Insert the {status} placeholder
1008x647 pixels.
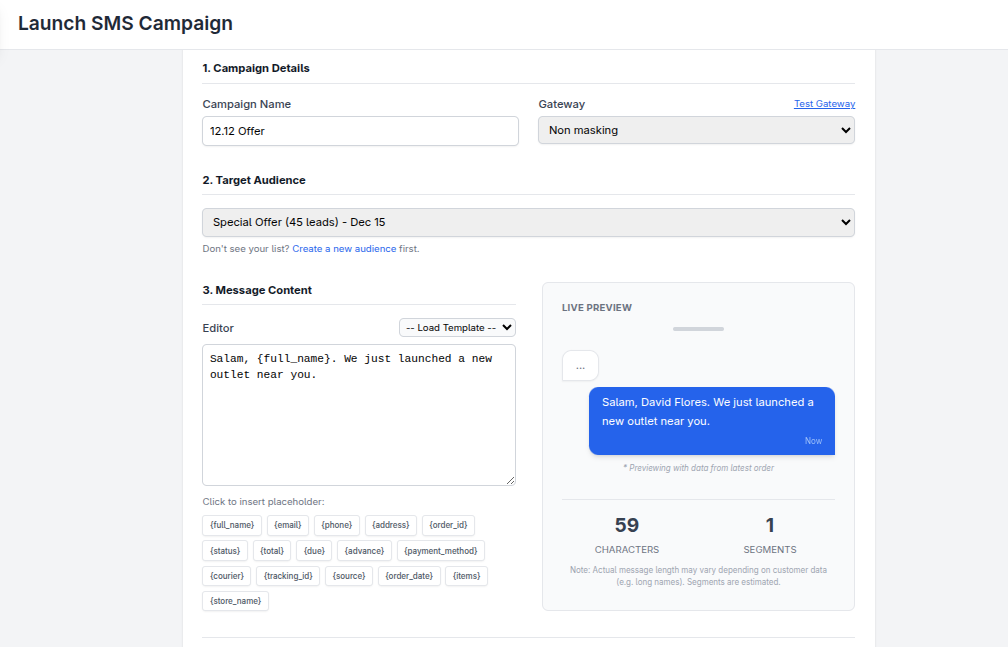[225, 550]
